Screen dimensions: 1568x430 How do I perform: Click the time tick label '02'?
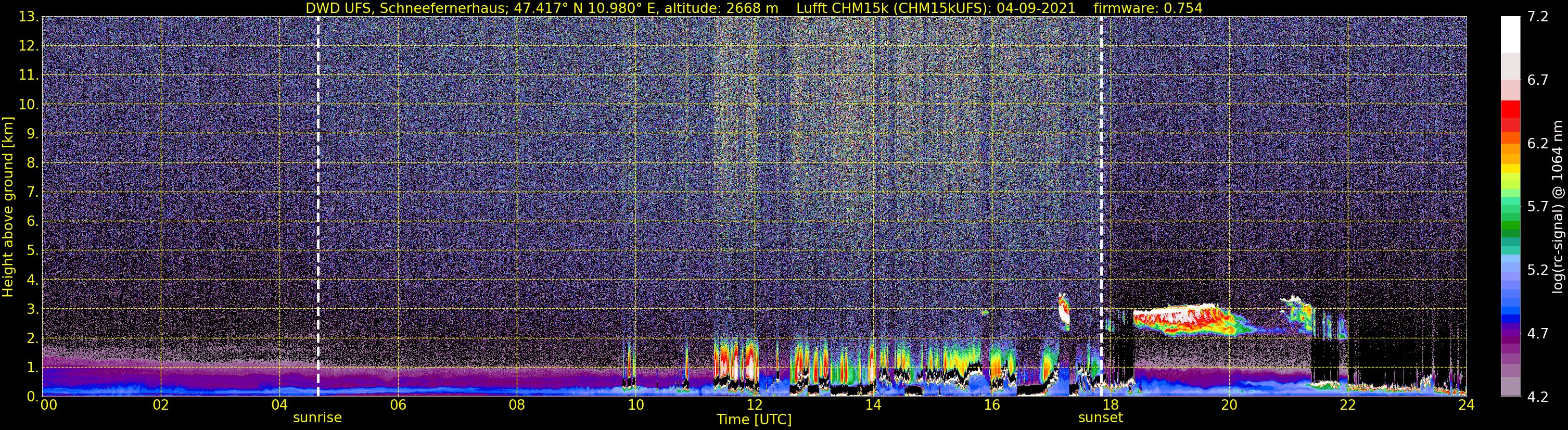click(161, 405)
